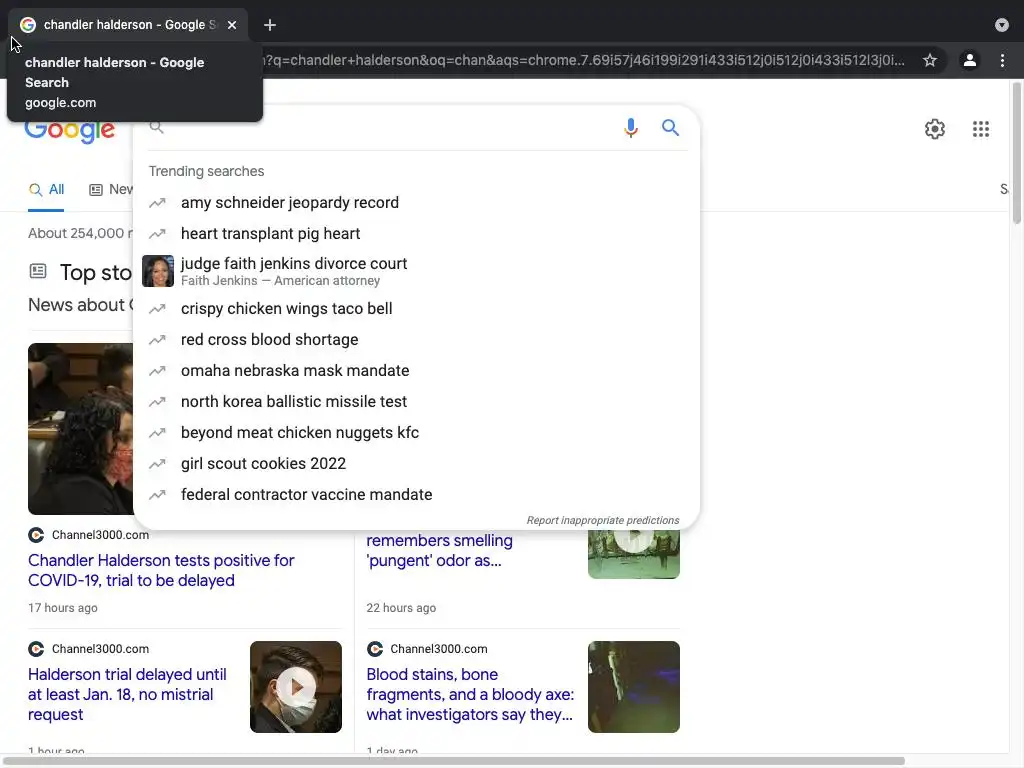Open Chrome three-dot menu
1024x768 pixels.
1002,60
